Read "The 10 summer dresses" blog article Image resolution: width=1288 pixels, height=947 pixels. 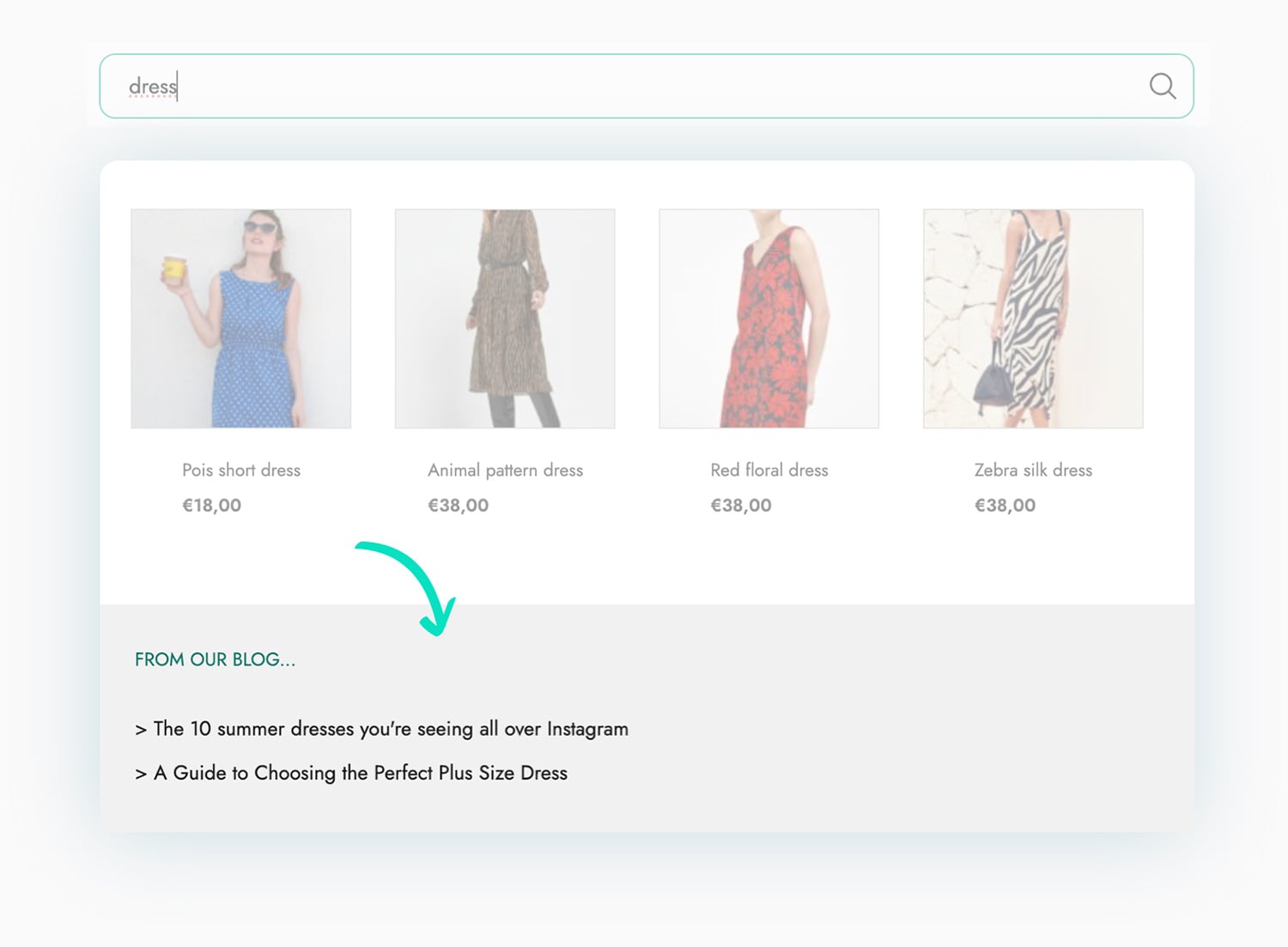[391, 729]
